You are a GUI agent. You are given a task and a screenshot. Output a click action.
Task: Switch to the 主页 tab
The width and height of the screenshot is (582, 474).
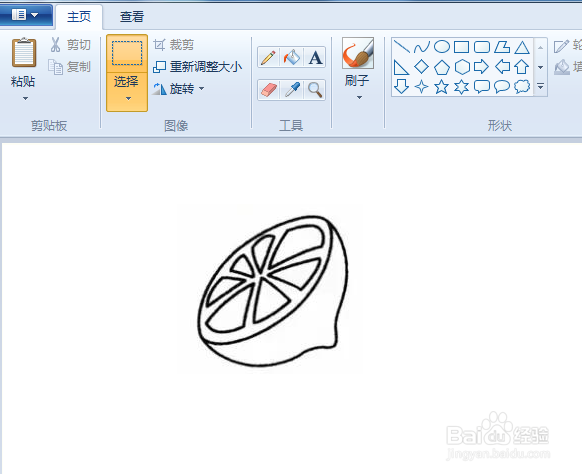(79, 17)
